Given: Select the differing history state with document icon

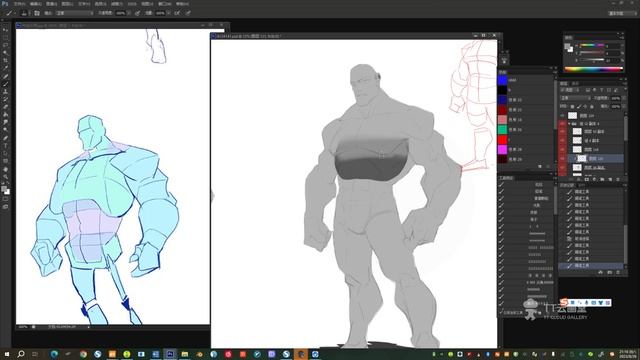Looking at the screenshot, I should pos(591,238).
